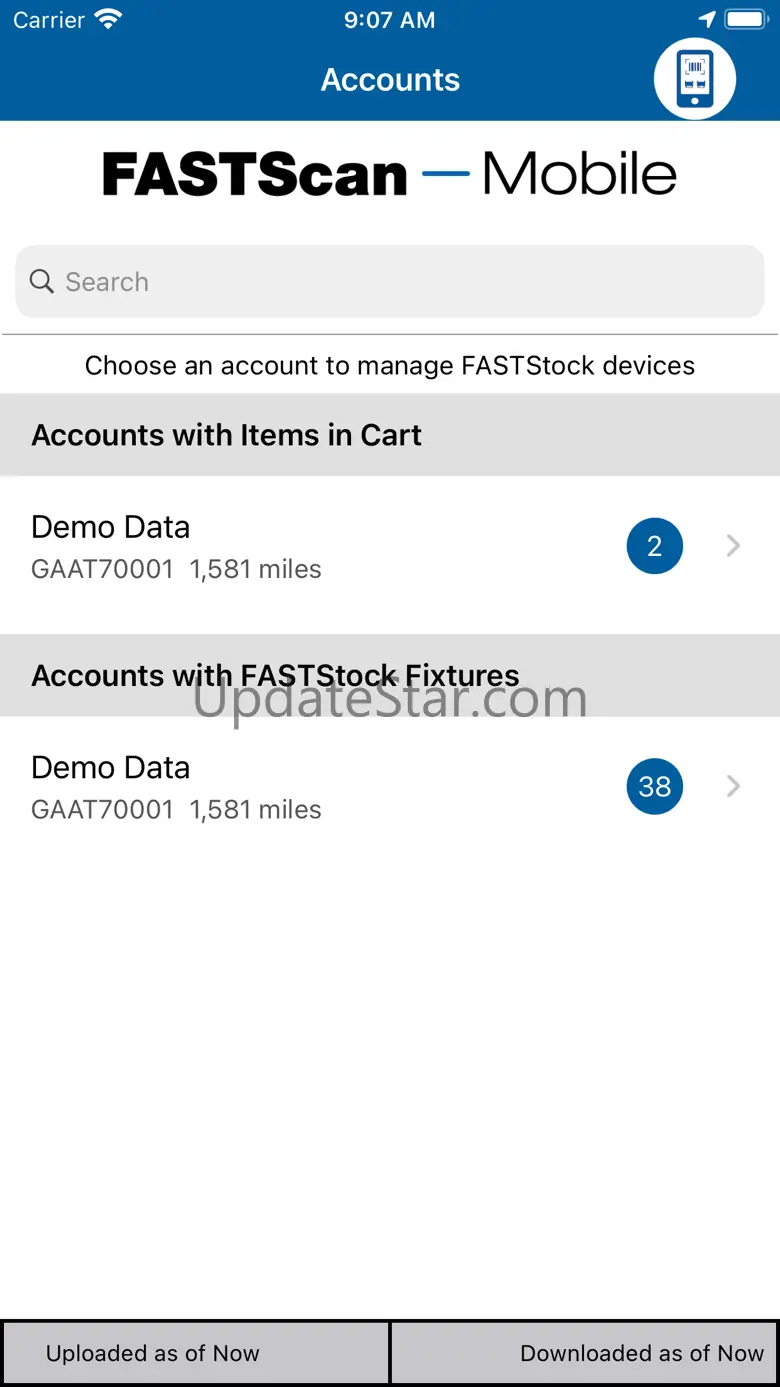Select Demo Data under Items in Cart
The height and width of the screenshot is (1387, 780).
176,546
